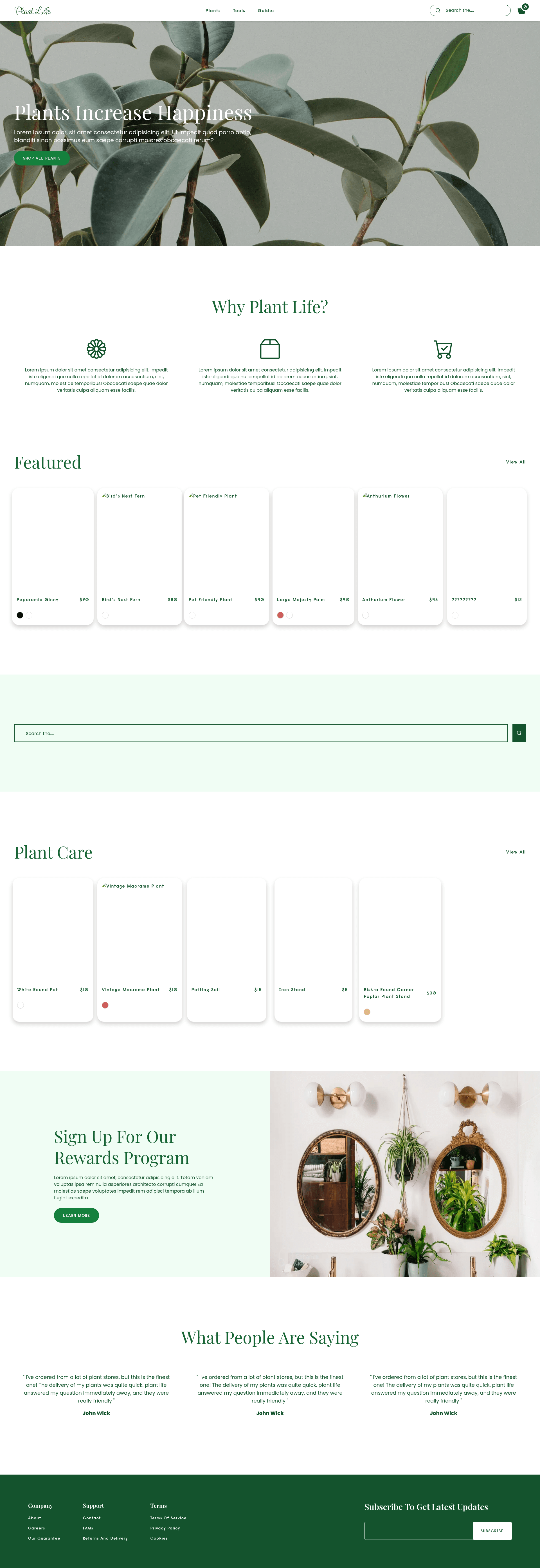Click the green search button beside the wide search bar
Image resolution: width=540 pixels, height=1568 pixels.
click(519, 733)
